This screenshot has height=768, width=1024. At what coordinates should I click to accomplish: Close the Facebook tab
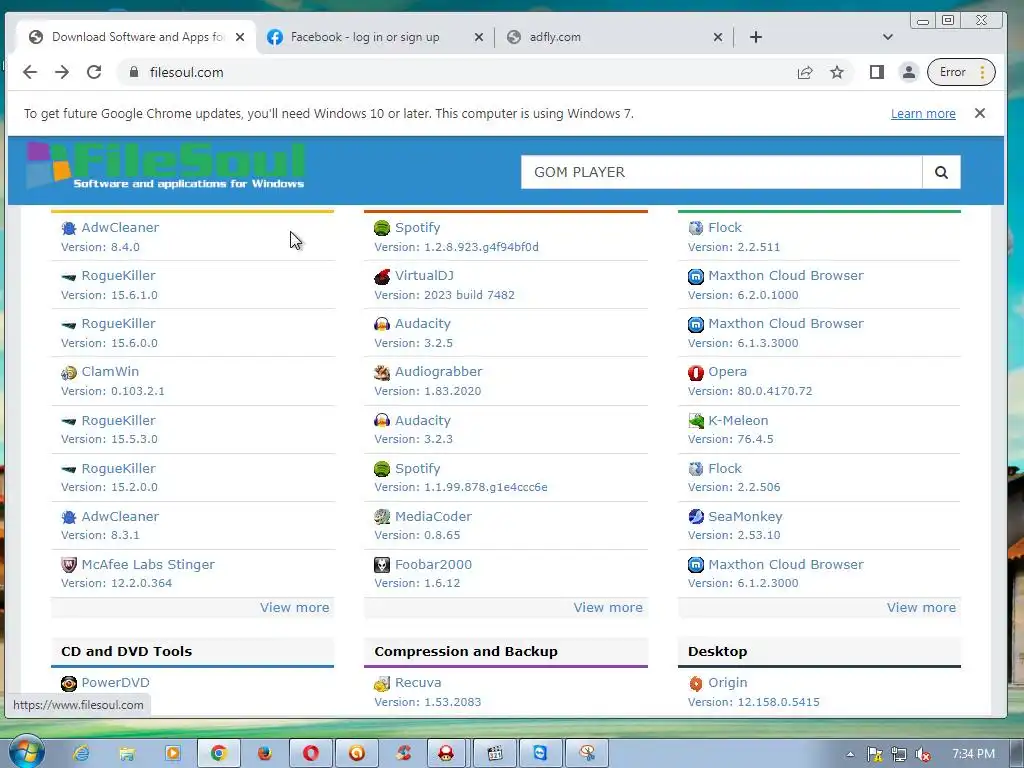coord(479,37)
